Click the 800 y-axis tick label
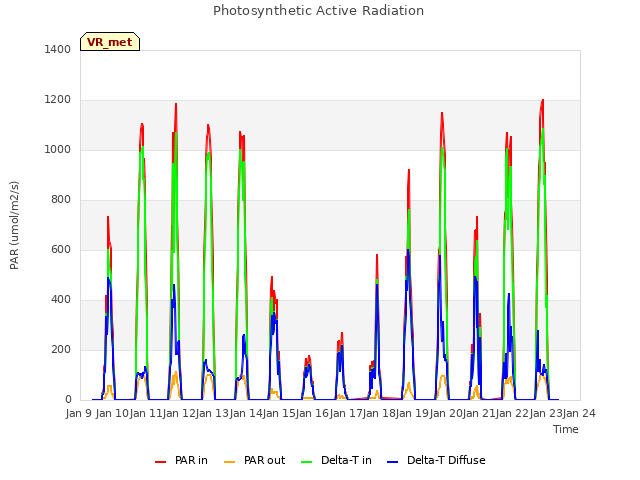The image size is (640, 480). coord(61,200)
